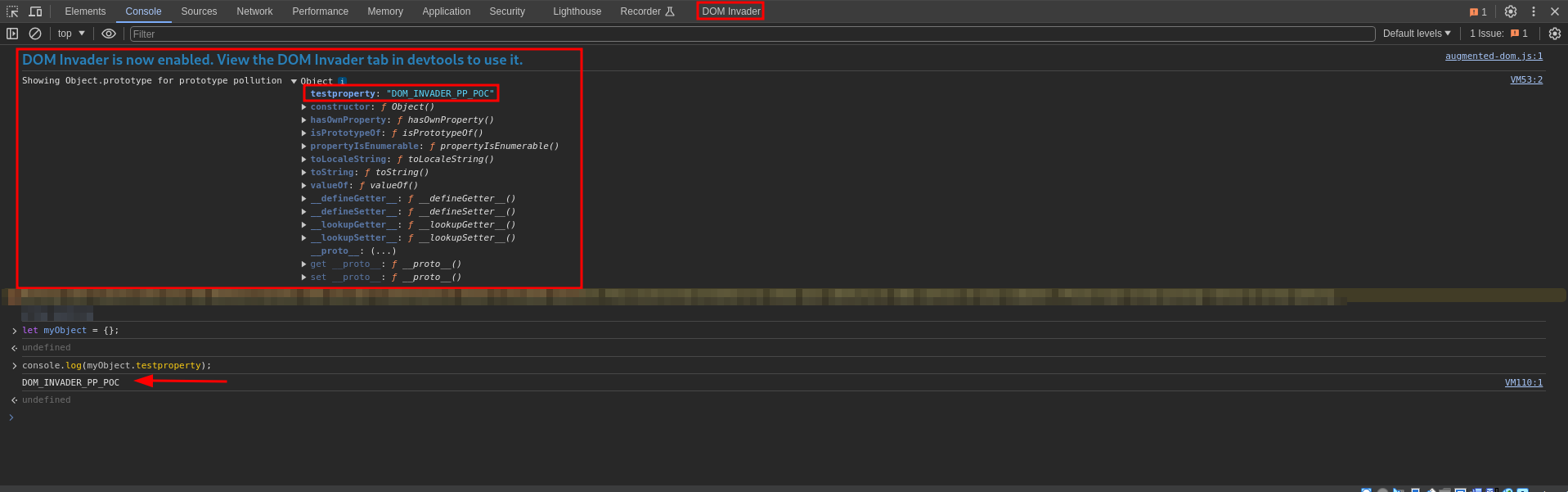Click the orange issues badge in top bar

pos(1478,11)
